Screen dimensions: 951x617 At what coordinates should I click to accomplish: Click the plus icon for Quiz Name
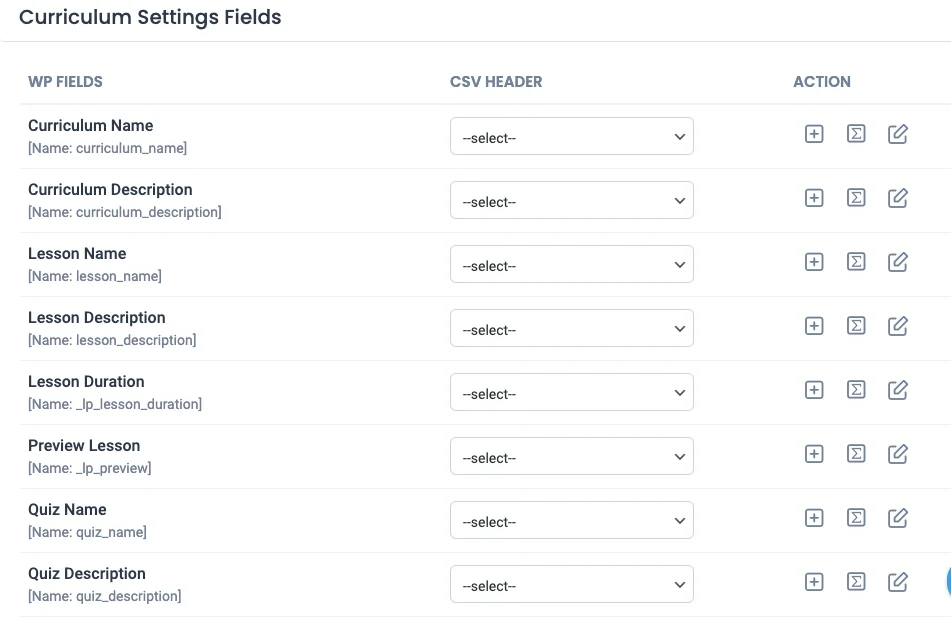814,518
